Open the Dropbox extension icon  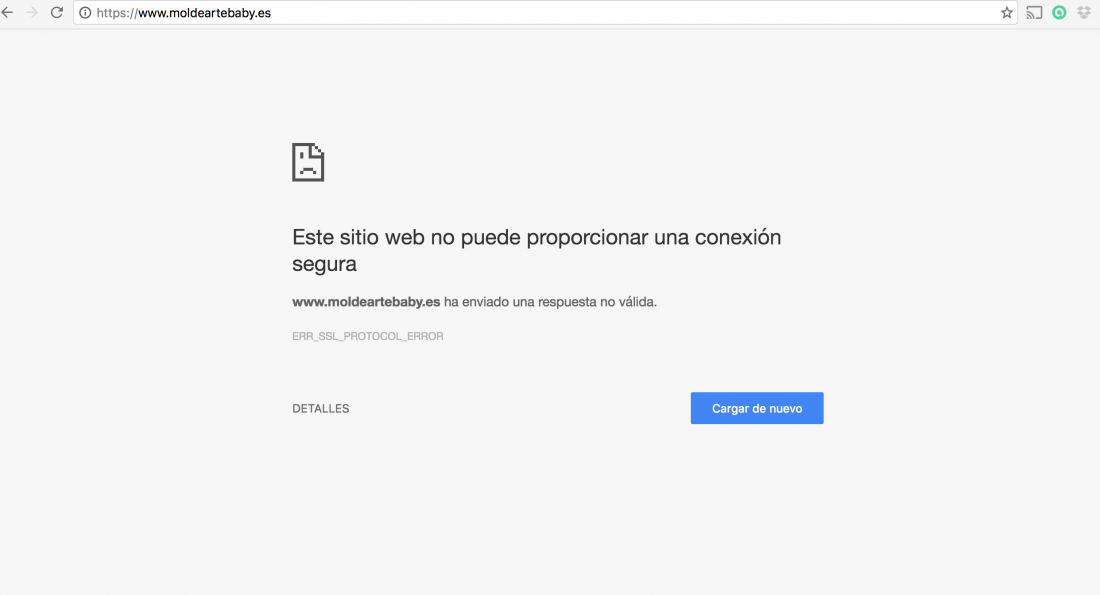[x=1084, y=13]
